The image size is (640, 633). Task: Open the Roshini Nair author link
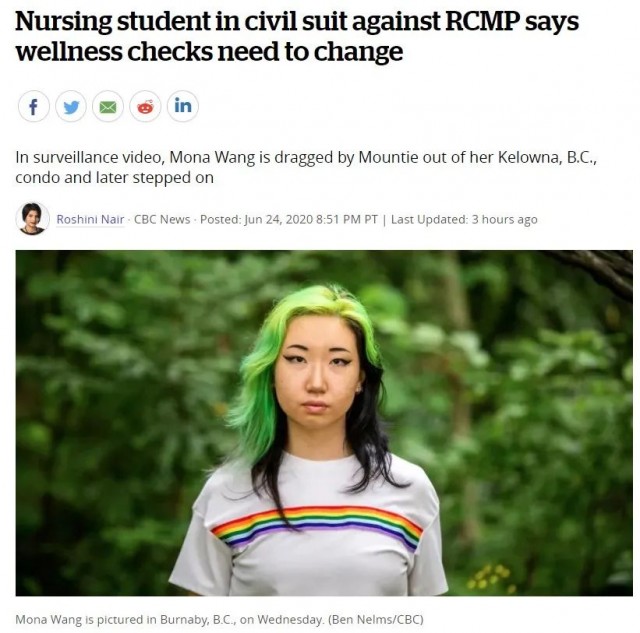[90, 219]
